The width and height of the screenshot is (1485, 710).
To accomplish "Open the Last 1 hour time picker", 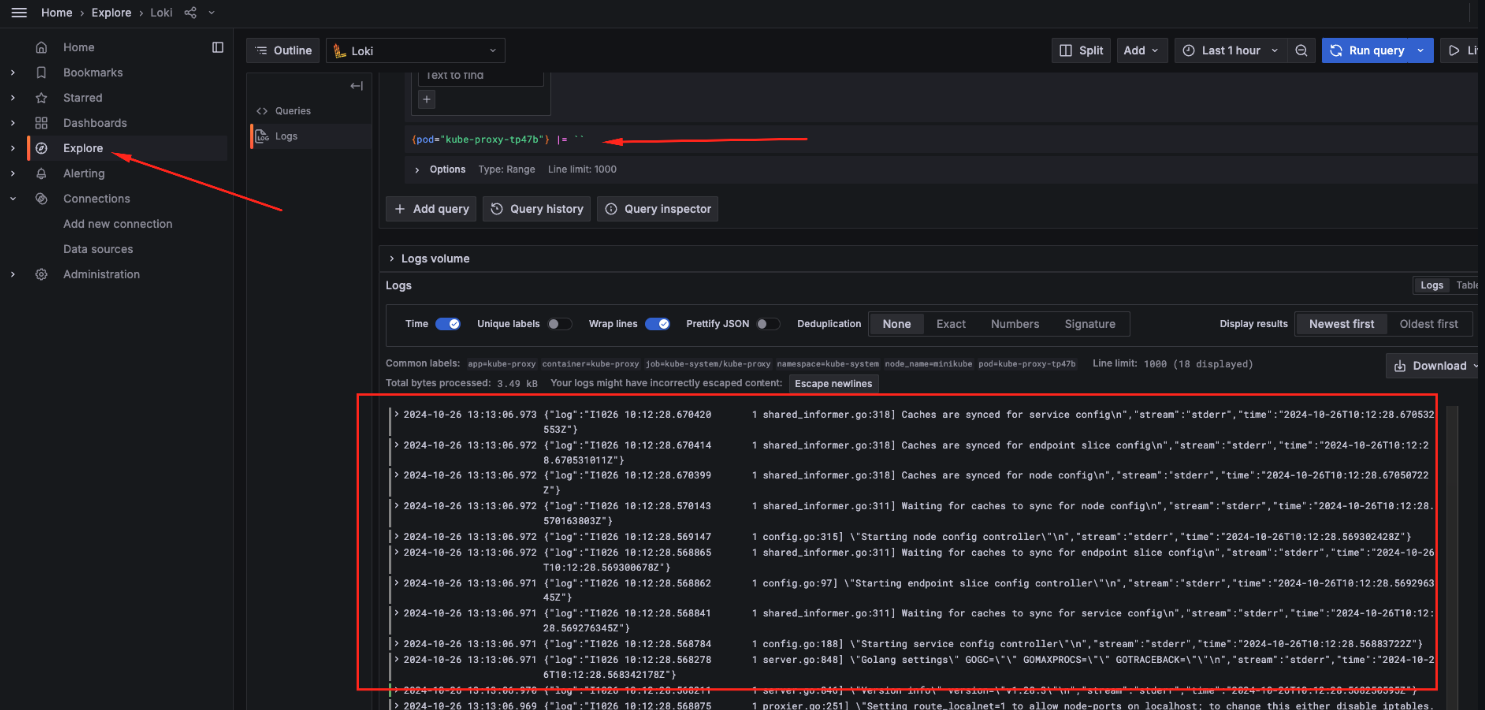I will 1231,50.
